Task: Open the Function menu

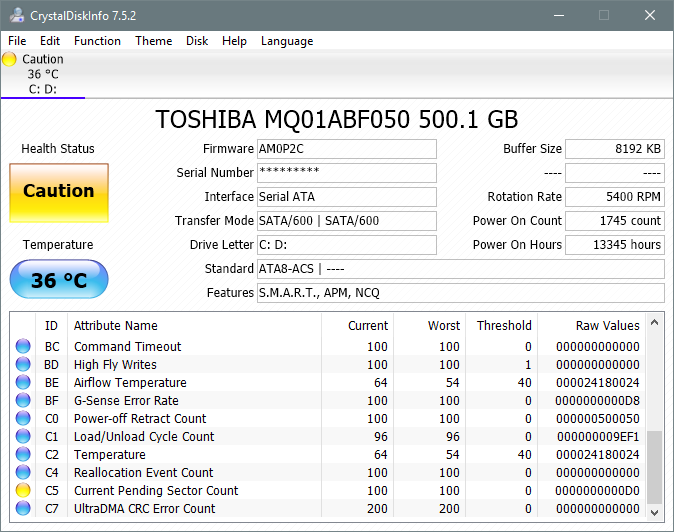Action: (97, 41)
